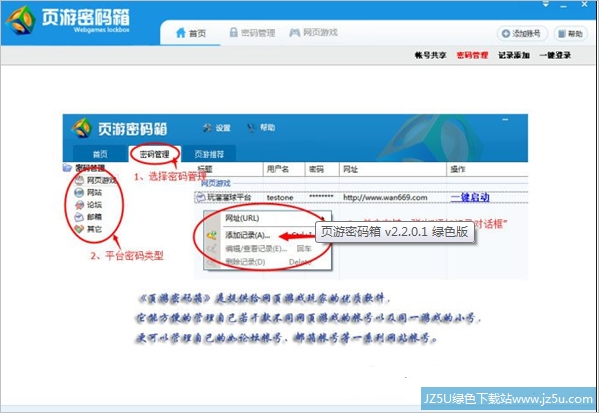
Task: Click the 操作 column header
Action: tap(487, 169)
